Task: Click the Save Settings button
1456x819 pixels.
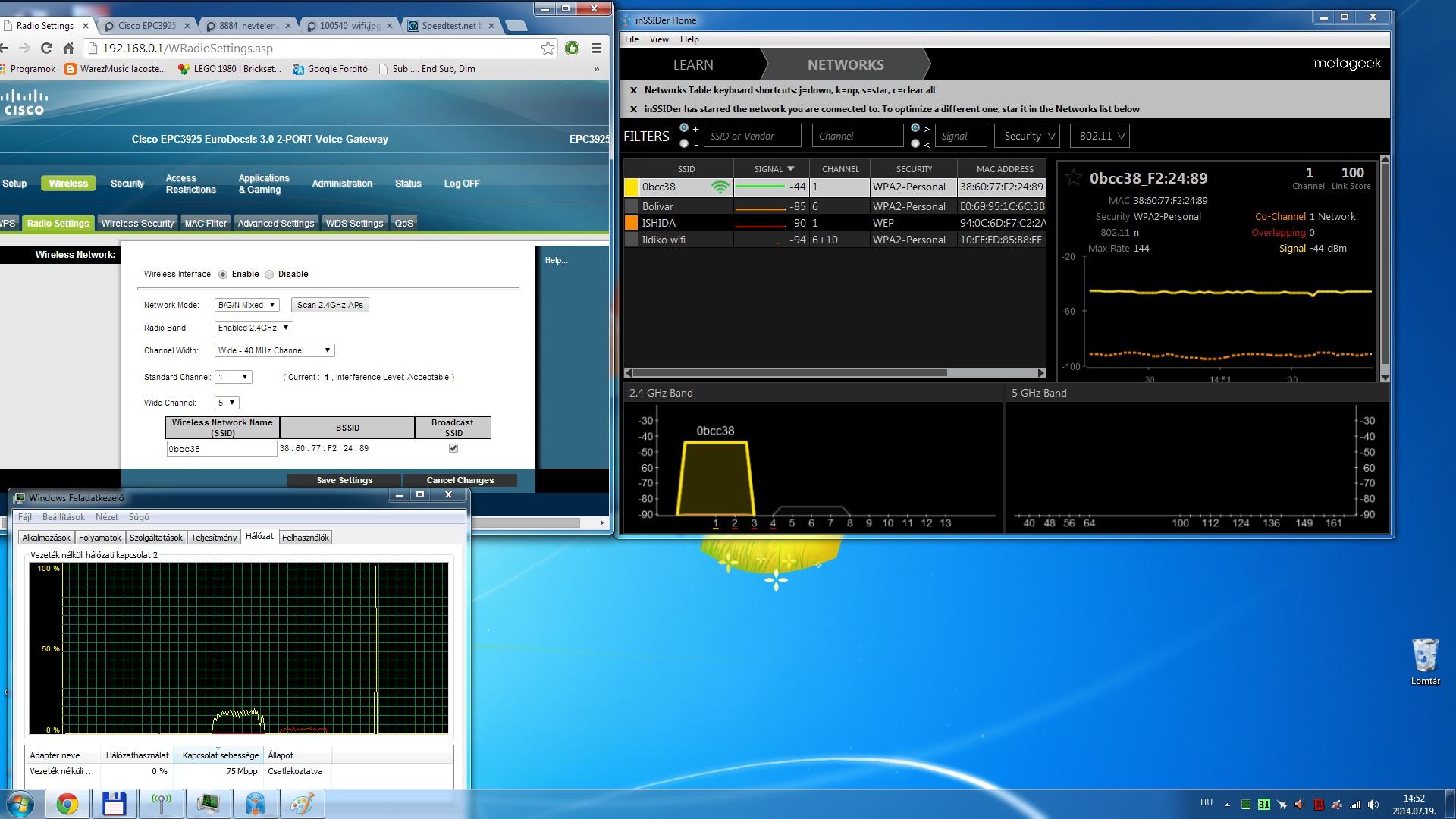Action: pos(344,480)
